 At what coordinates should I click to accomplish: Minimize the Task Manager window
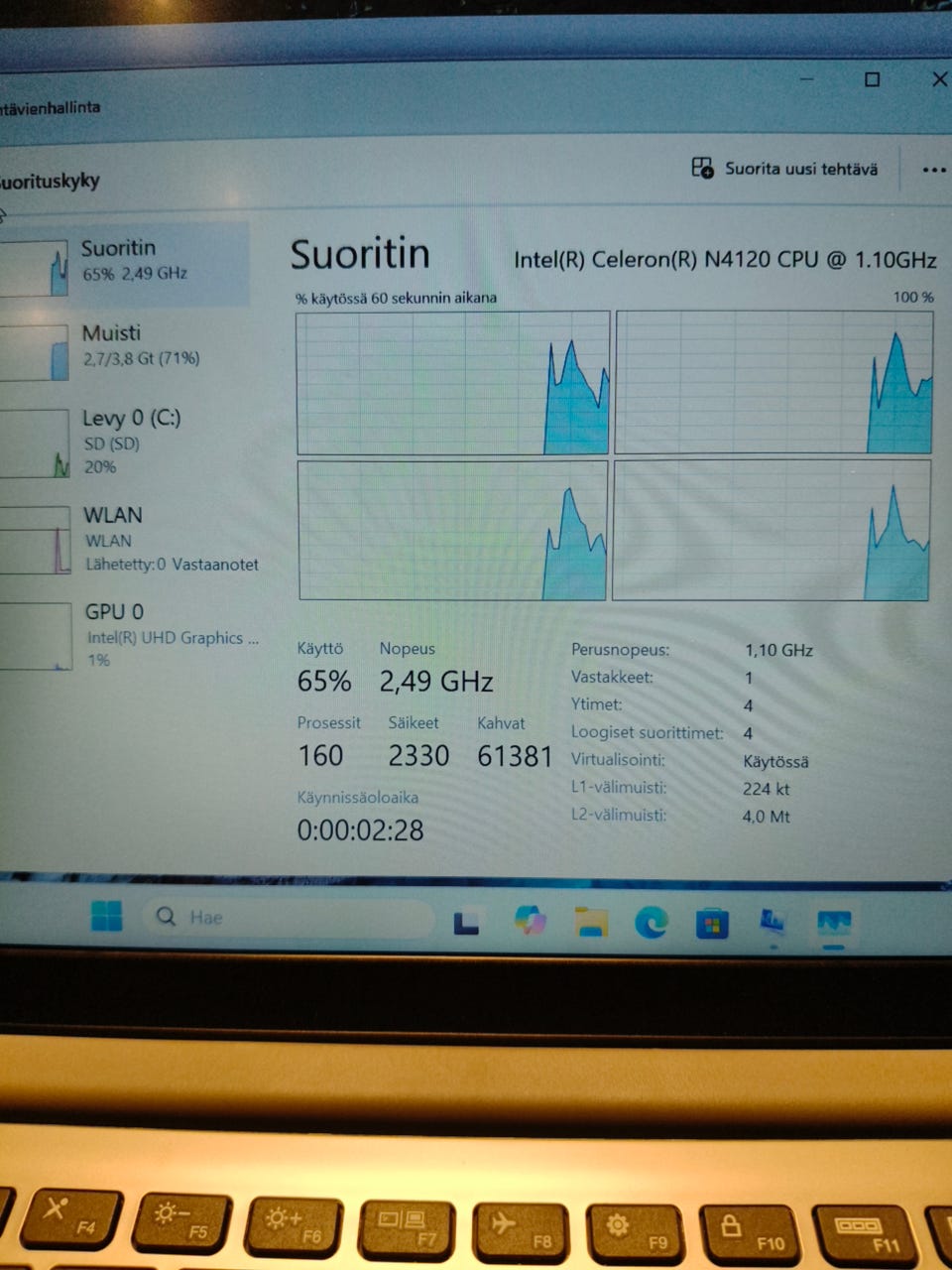(808, 79)
